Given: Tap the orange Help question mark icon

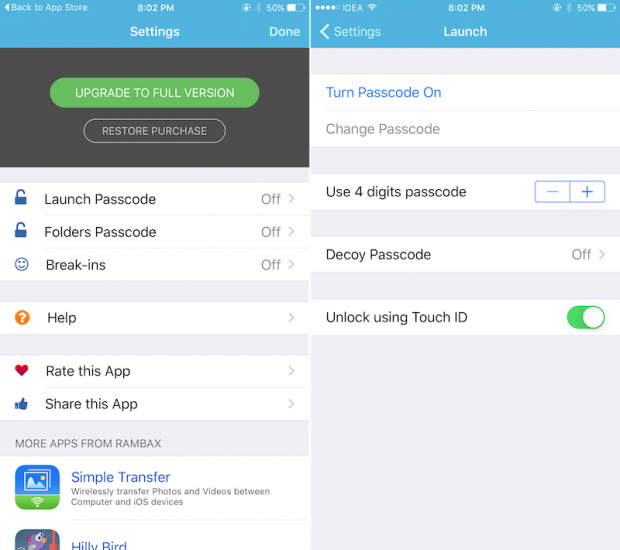Looking at the screenshot, I should [x=22, y=318].
